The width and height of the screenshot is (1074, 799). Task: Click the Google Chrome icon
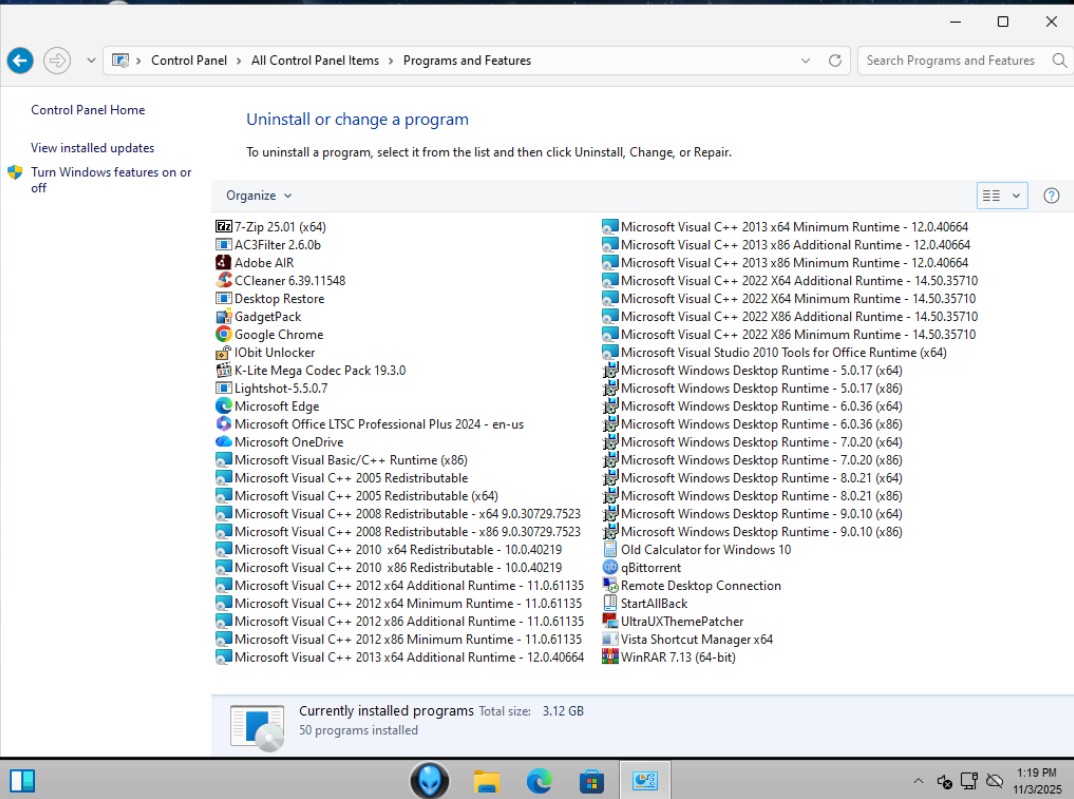tap(223, 334)
